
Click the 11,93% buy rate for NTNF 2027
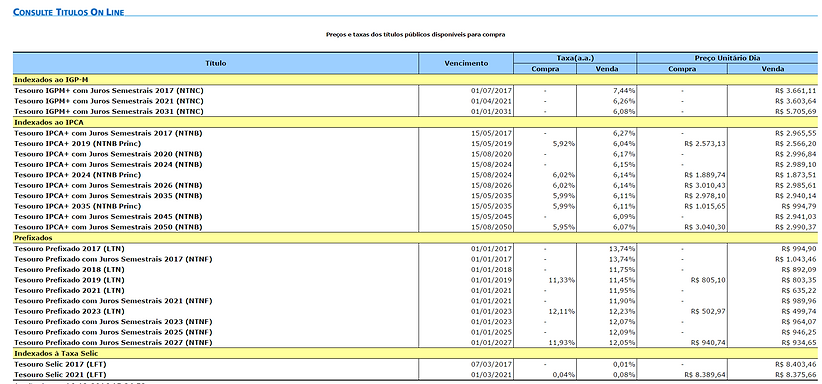(x=561, y=343)
